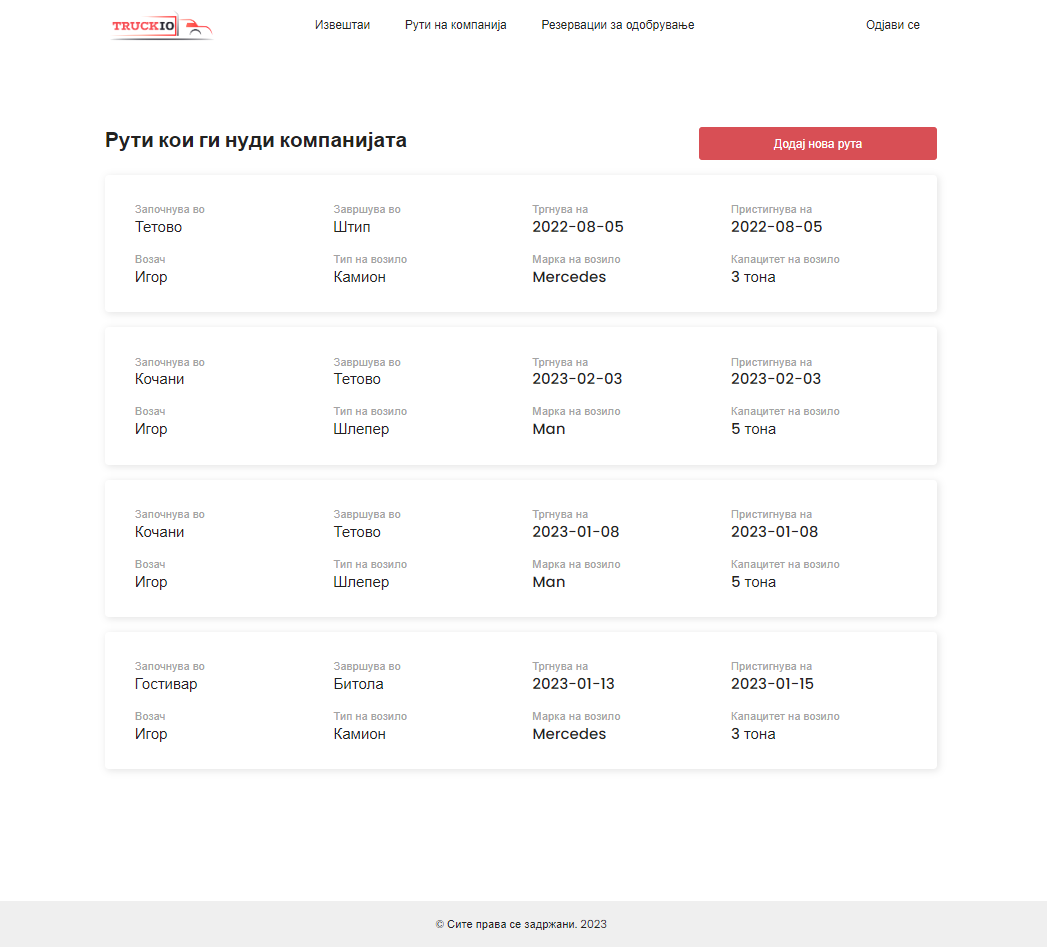The image size is (1047, 947).
Task: Click the heading Рути кои ги нуди компанијата
Action: (256, 141)
